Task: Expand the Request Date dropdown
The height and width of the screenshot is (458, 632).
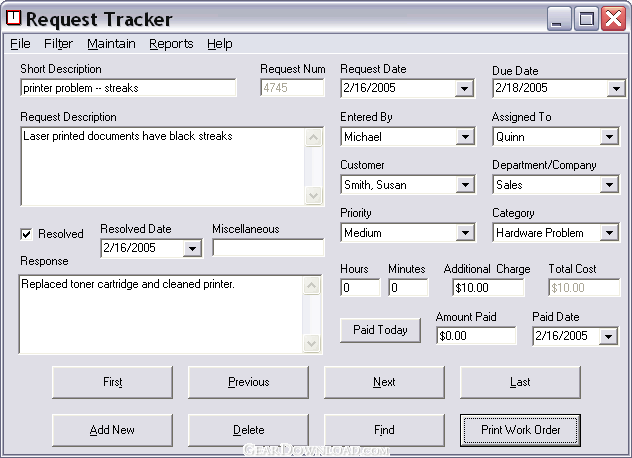Action: [x=464, y=88]
